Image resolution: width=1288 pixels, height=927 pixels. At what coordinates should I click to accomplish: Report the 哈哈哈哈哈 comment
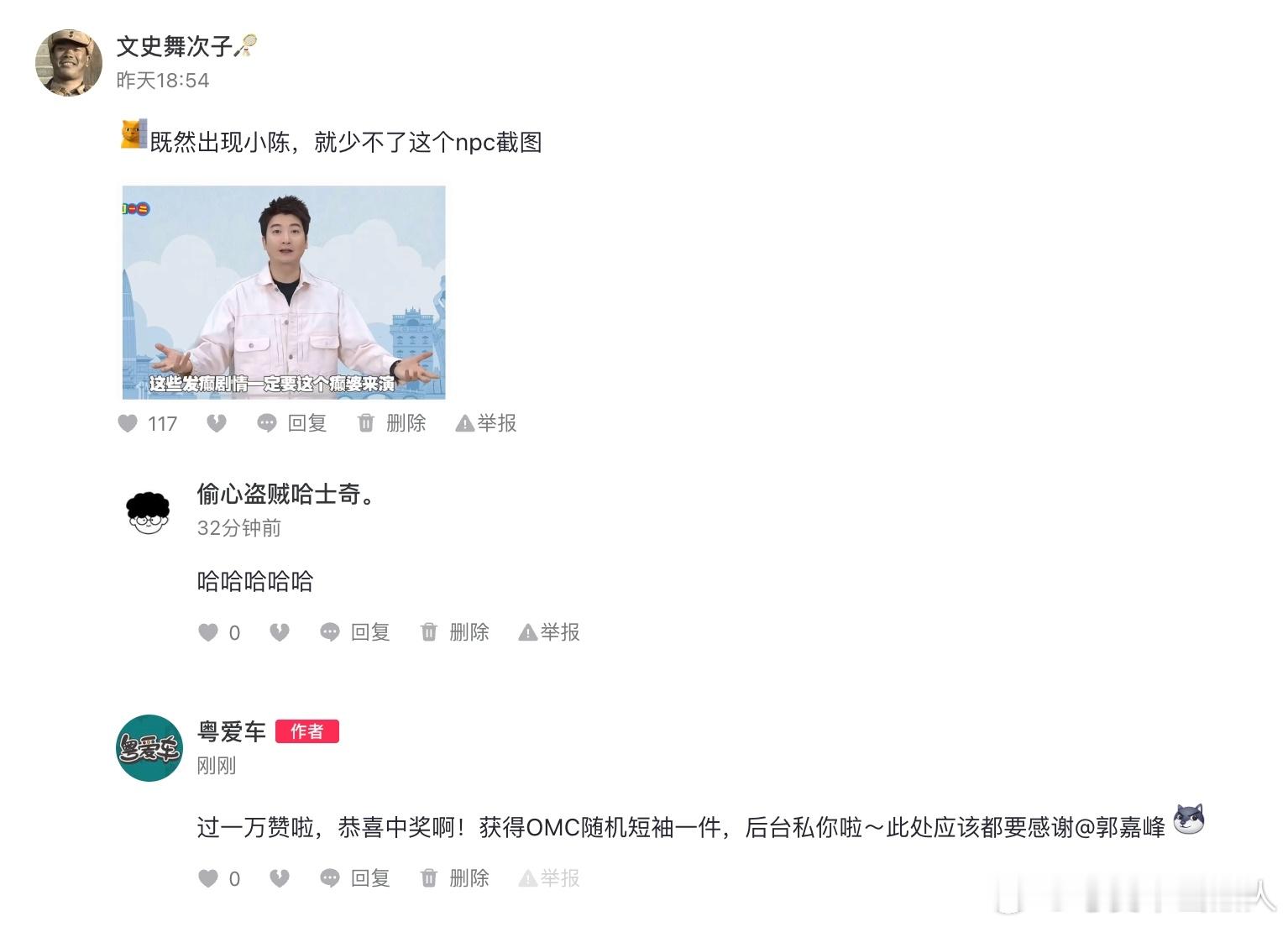coord(549,632)
